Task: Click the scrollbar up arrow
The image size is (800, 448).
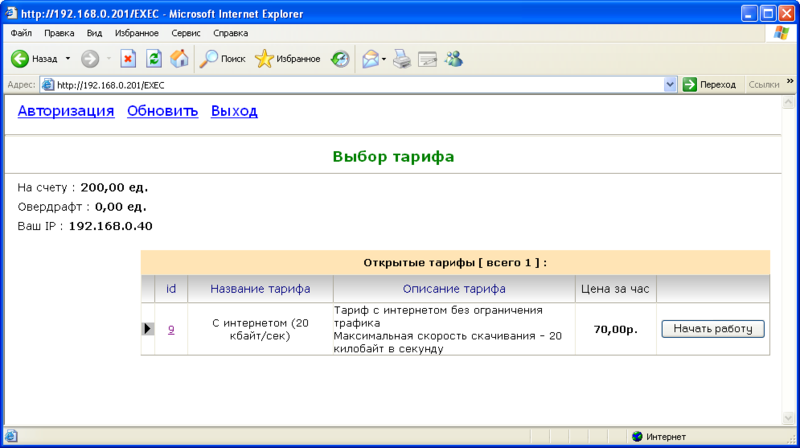Action: (x=788, y=103)
